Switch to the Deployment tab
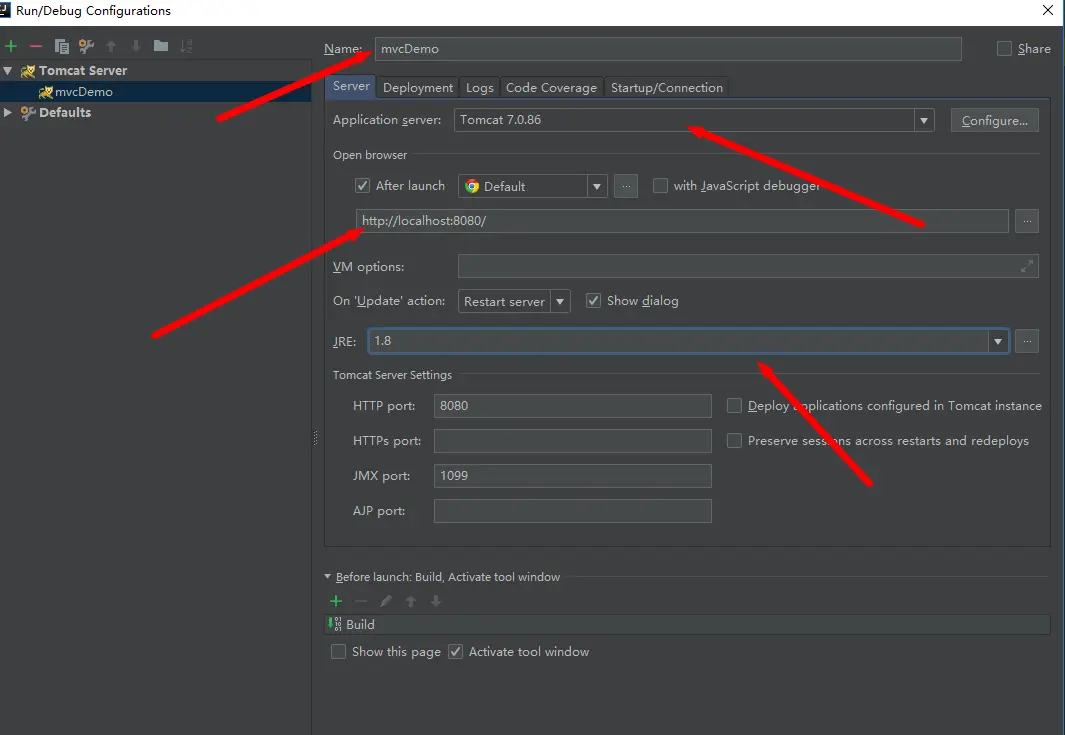 point(418,88)
